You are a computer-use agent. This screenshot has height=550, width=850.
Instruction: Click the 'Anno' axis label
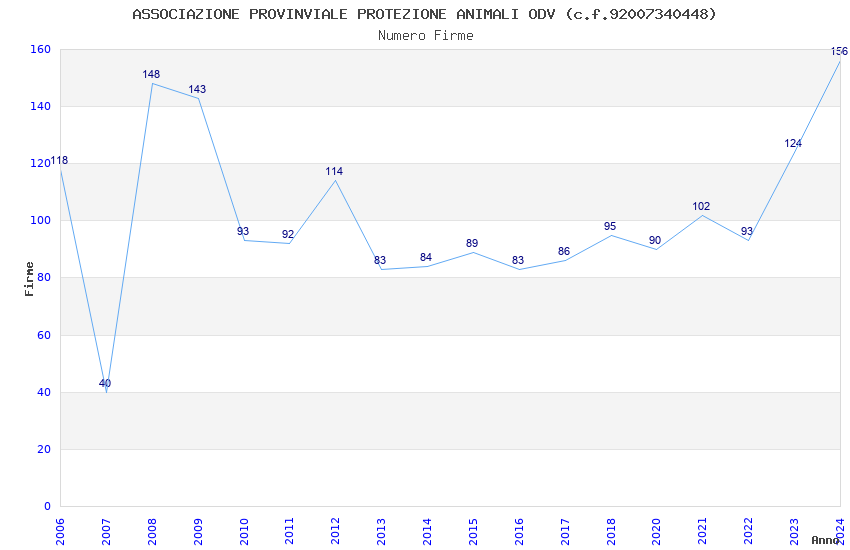click(x=826, y=540)
